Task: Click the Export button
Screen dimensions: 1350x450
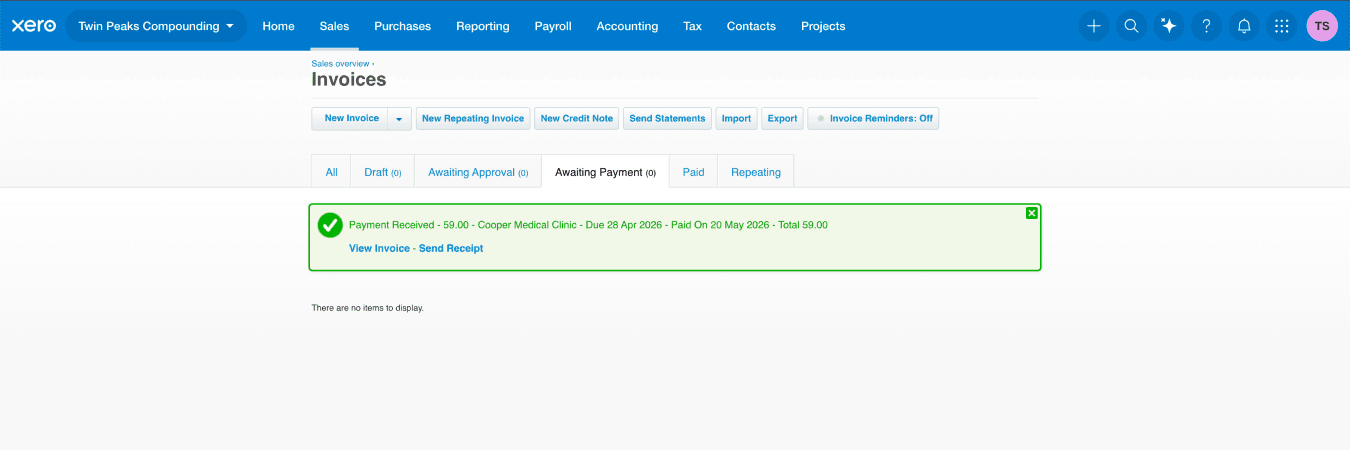Action: coord(782,119)
